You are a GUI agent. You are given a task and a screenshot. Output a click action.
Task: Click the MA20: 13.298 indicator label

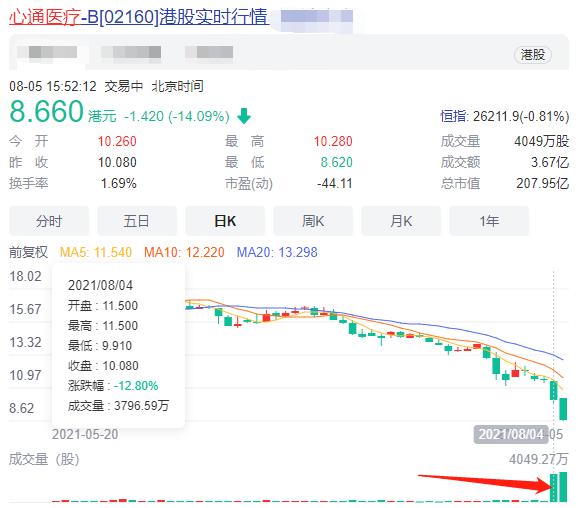(277, 252)
